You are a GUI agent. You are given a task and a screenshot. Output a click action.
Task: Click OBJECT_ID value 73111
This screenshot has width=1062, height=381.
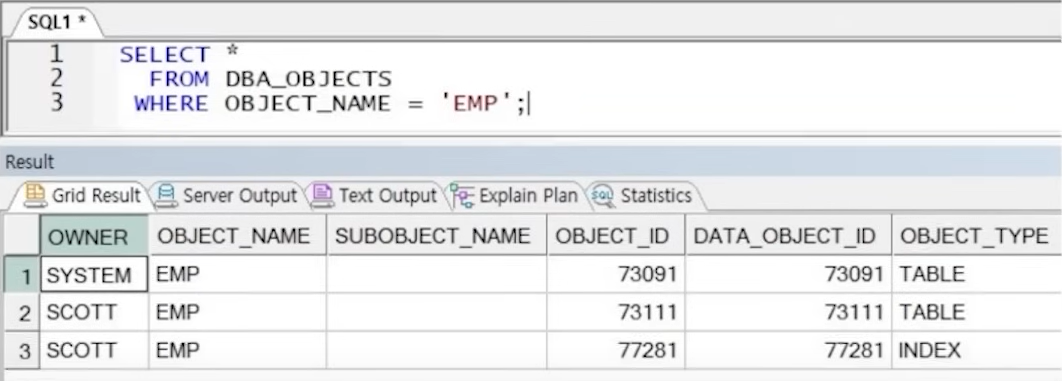(616, 313)
